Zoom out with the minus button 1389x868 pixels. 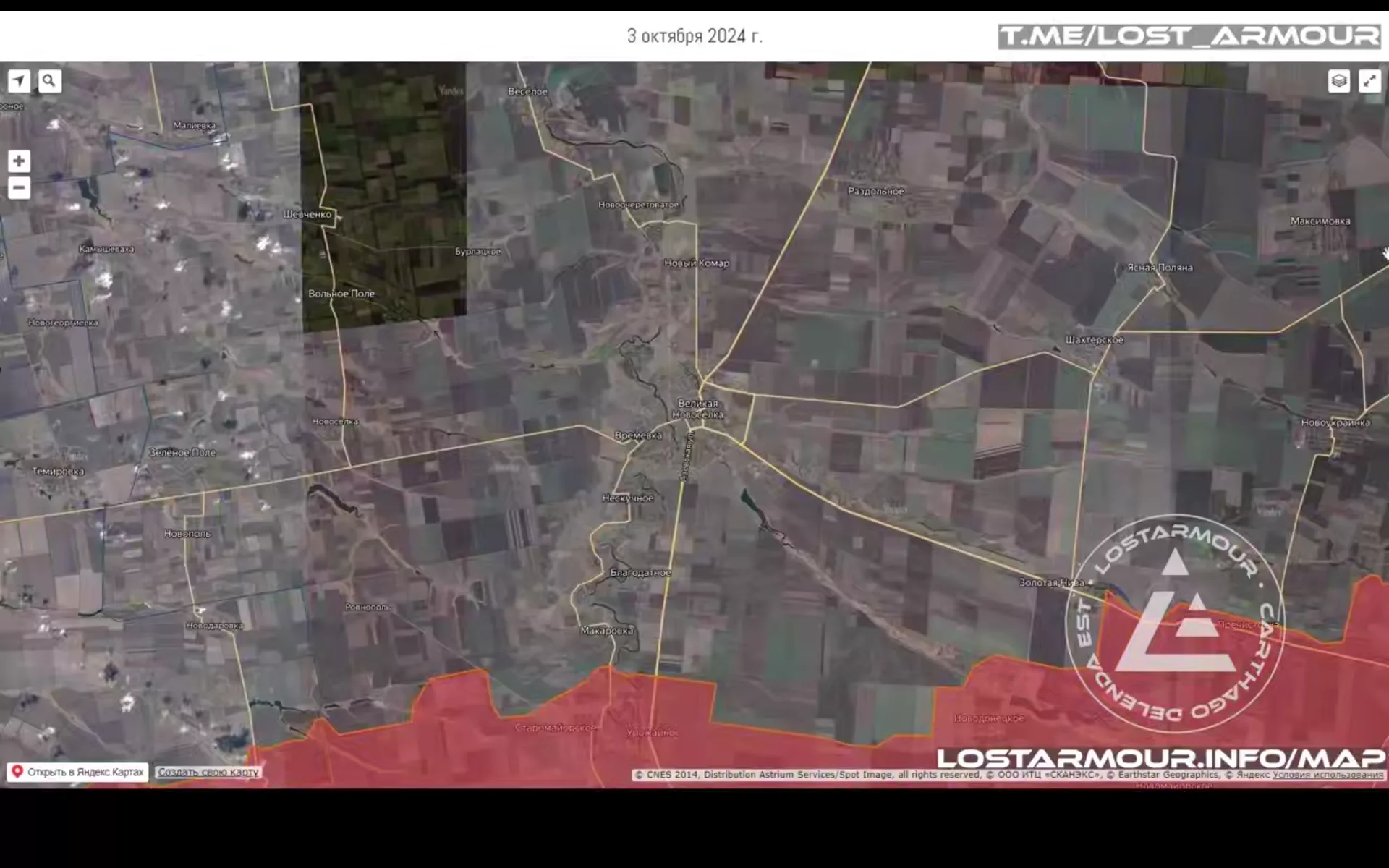coord(19,188)
